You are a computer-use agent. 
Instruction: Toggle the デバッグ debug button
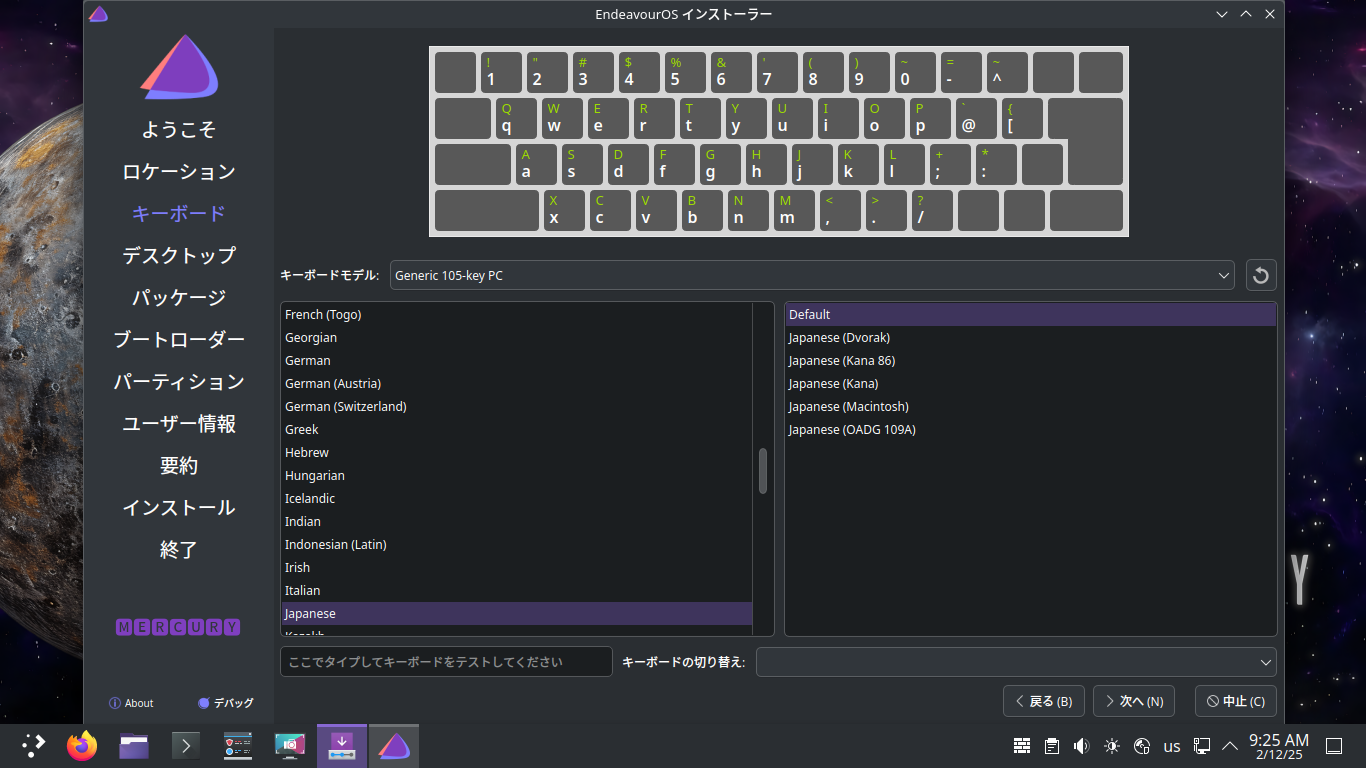[226, 703]
